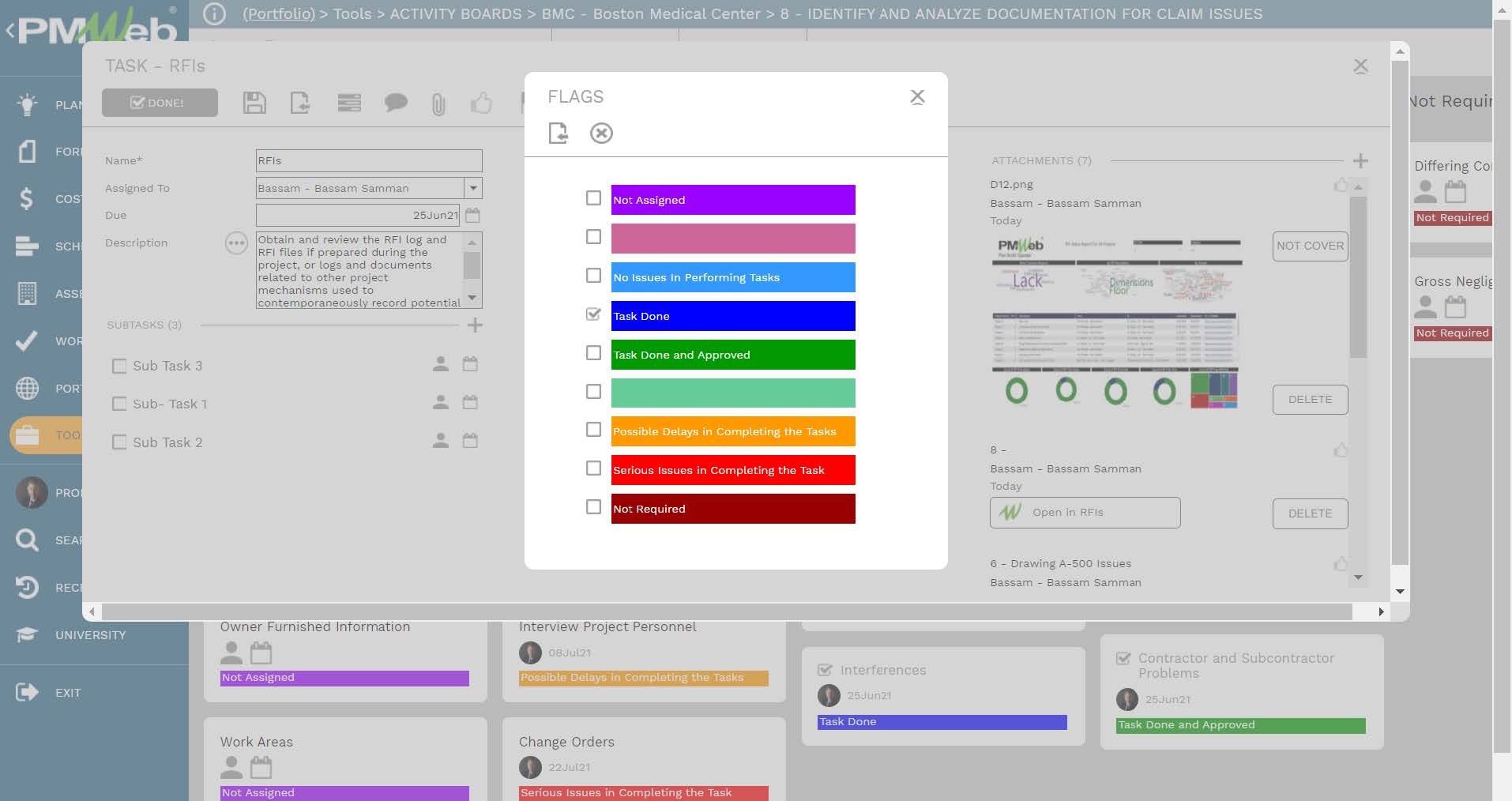Check the Sub Task 2 checkbox
This screenshot has width=1512, height=801.
(119, 442)
